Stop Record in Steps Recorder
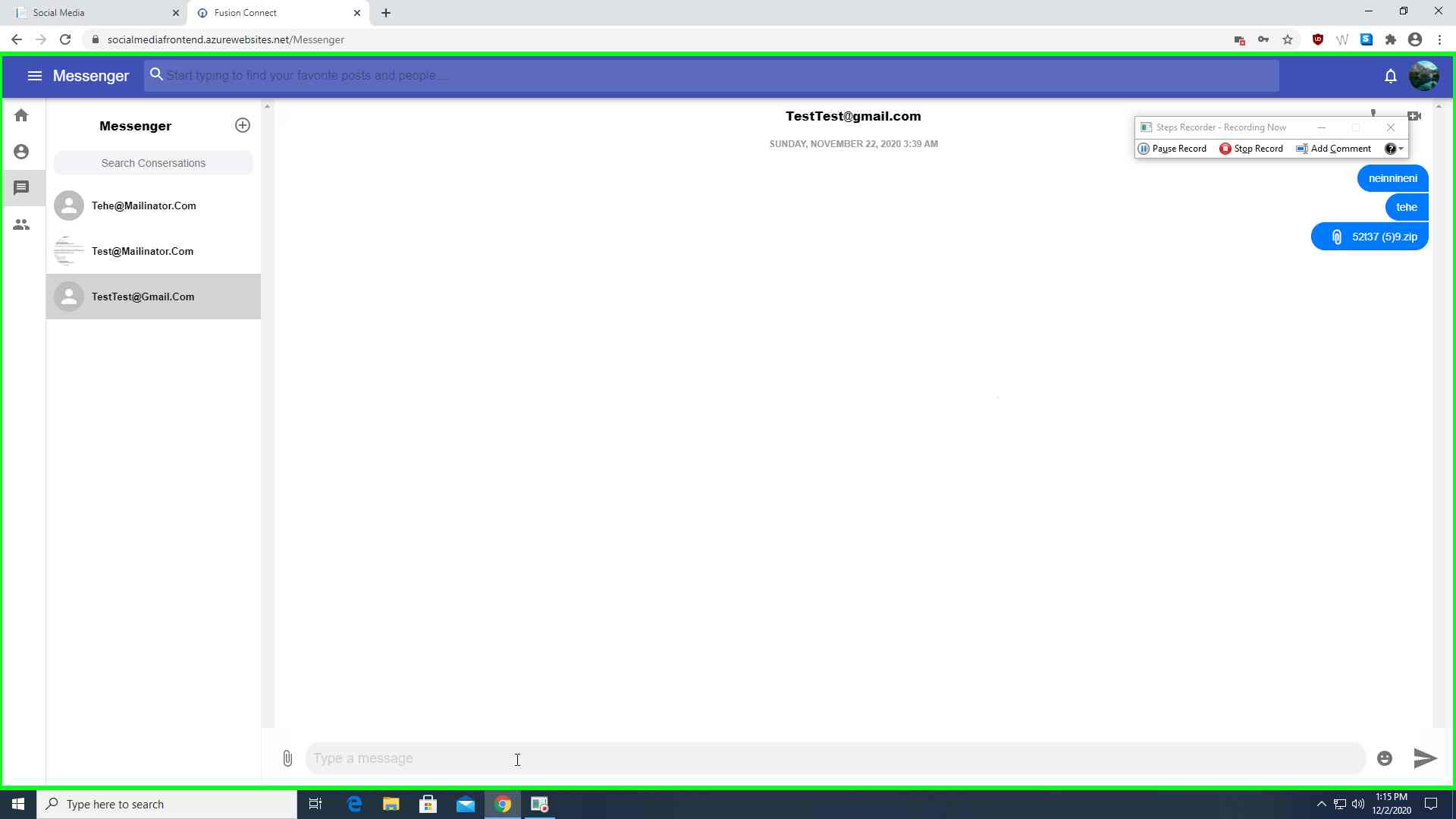This screenshot has height=819, width=1456. click(x=1251, y=149)
